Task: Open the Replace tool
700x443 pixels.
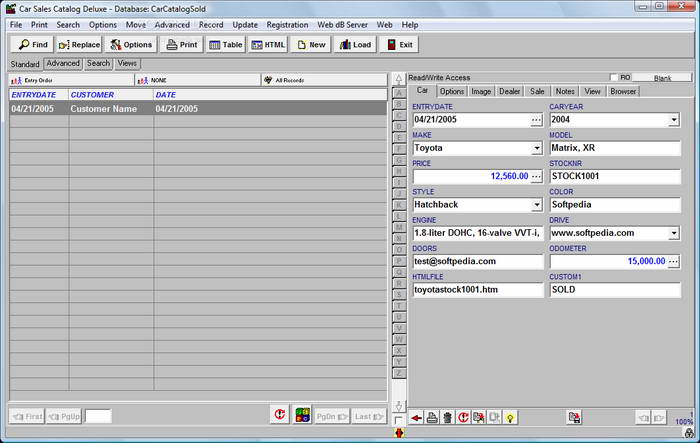Action: coord(79,45)
